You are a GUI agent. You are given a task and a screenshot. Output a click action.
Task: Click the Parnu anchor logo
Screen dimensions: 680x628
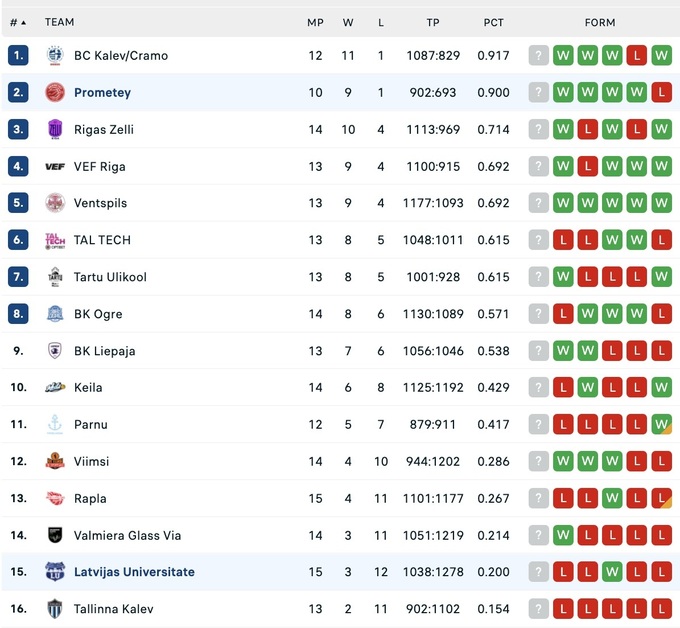tap(55, 425)
